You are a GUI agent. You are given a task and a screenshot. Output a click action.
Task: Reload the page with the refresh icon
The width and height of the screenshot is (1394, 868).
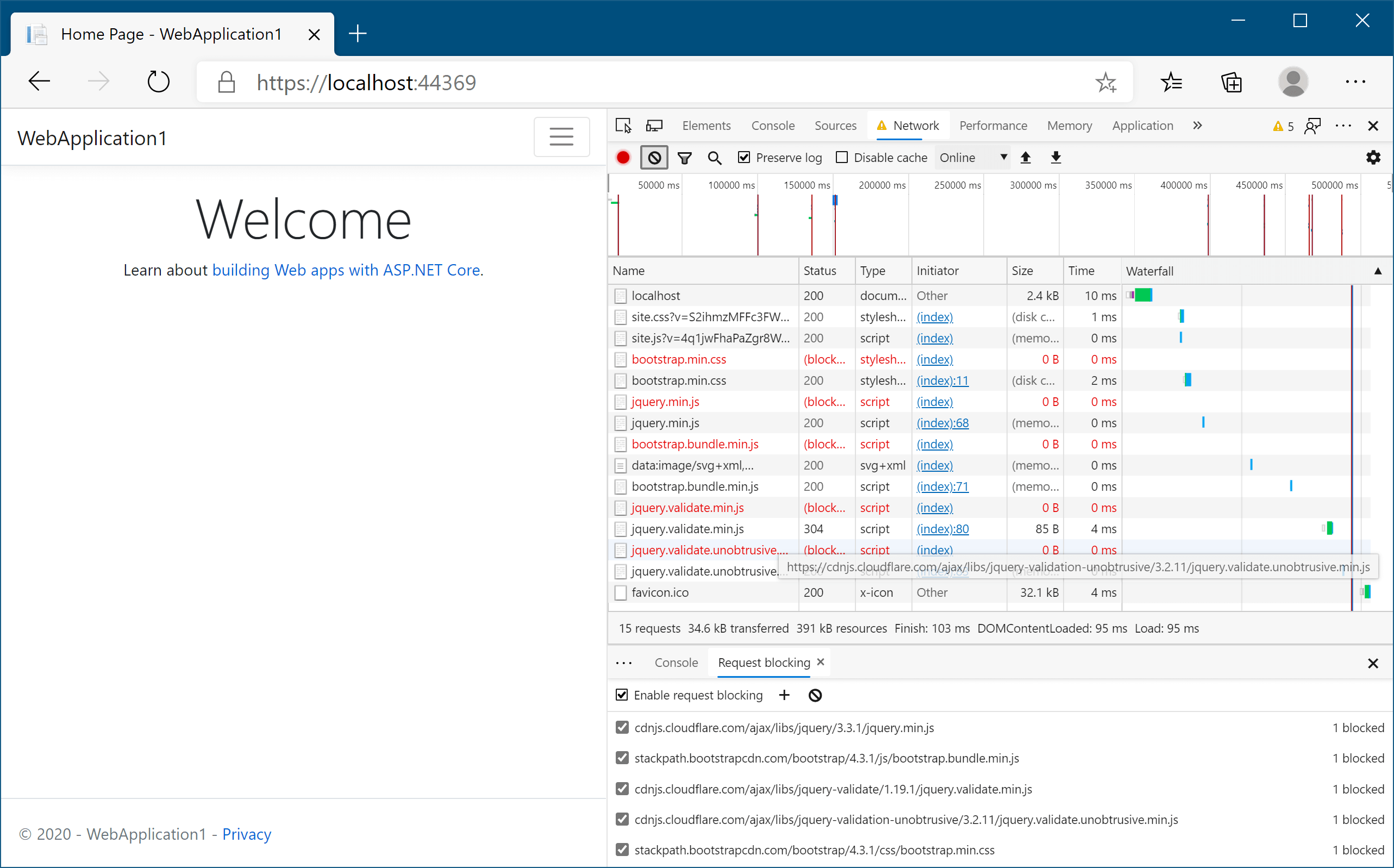pos(158,82)
